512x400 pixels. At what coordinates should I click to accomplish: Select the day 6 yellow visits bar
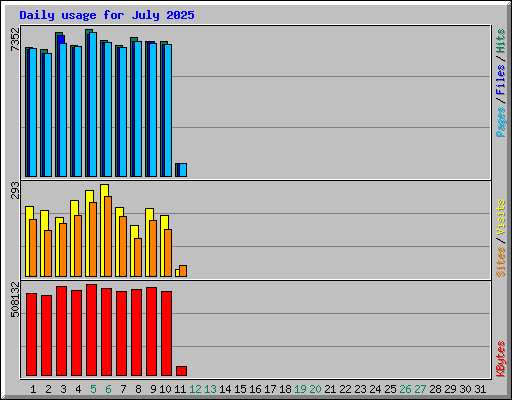pos(103,230)
